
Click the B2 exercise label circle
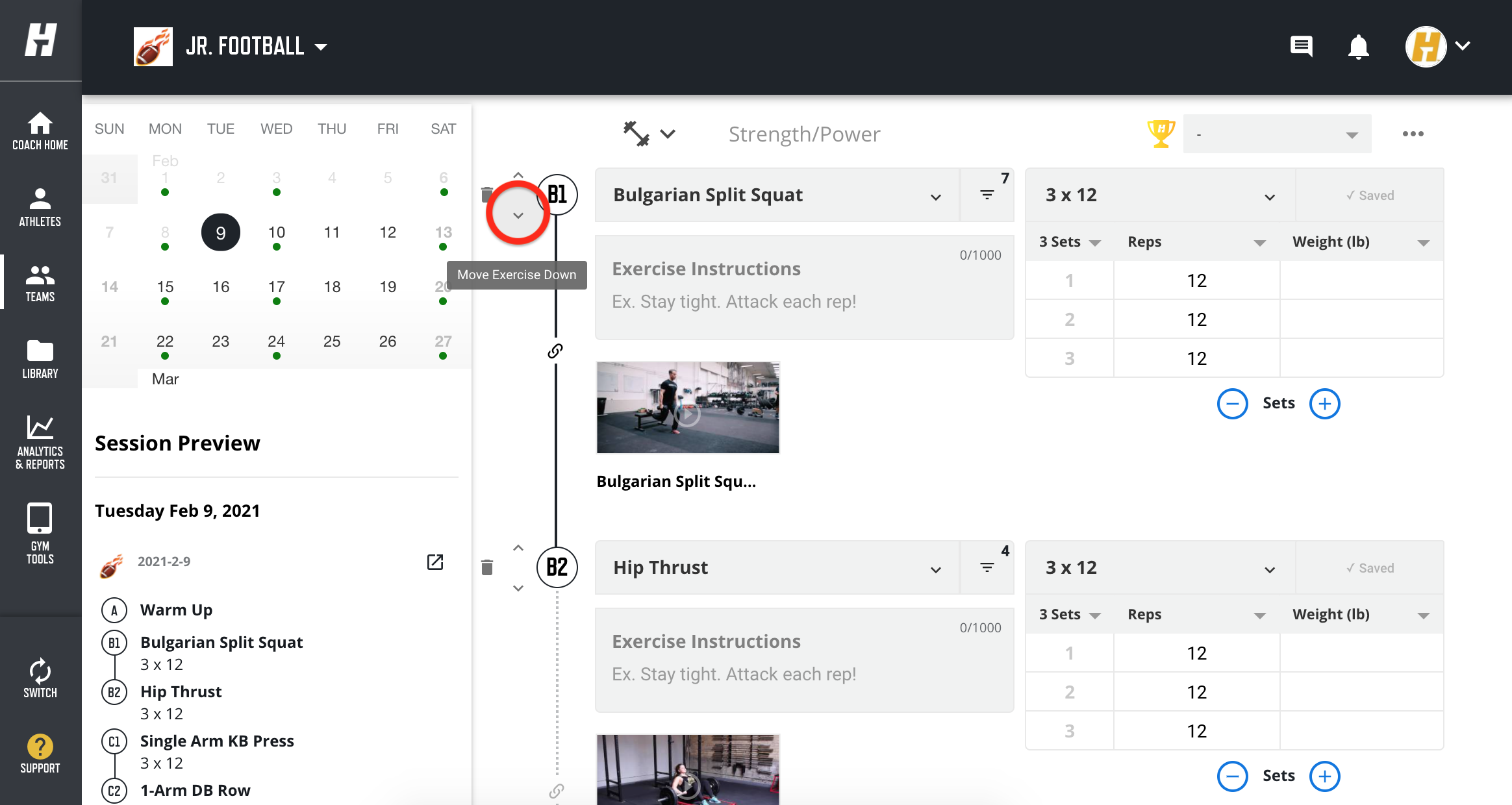[x=557, y=567]
